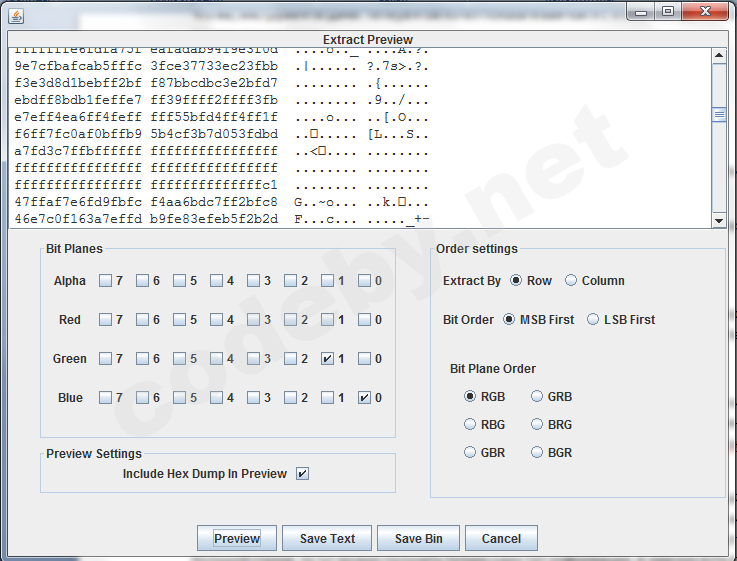Click hex value ending in ffc1
The image size is (737, 561).
pos(214,185)
